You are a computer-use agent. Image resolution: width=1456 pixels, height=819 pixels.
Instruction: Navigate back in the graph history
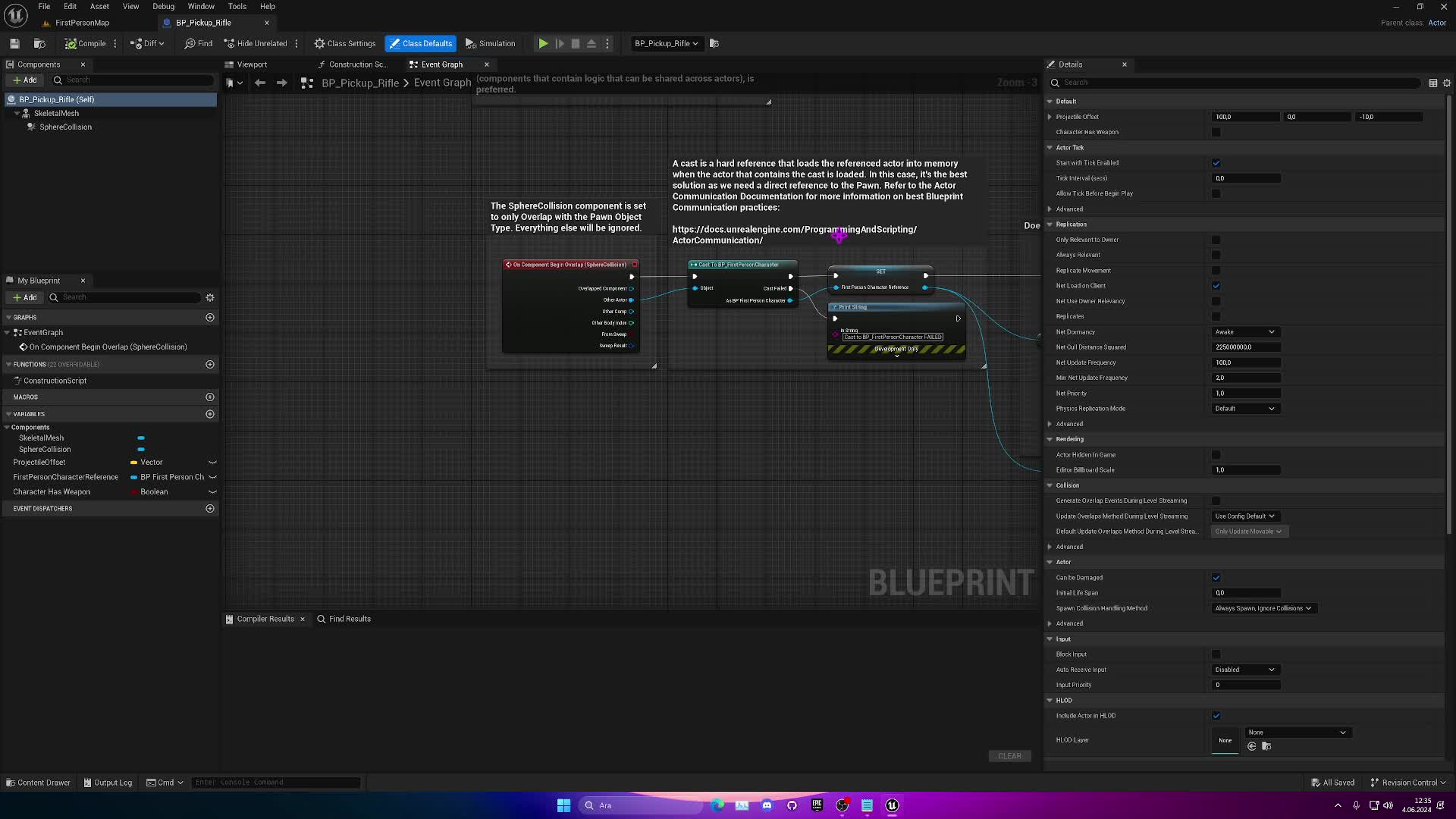(x=260, y=83)
